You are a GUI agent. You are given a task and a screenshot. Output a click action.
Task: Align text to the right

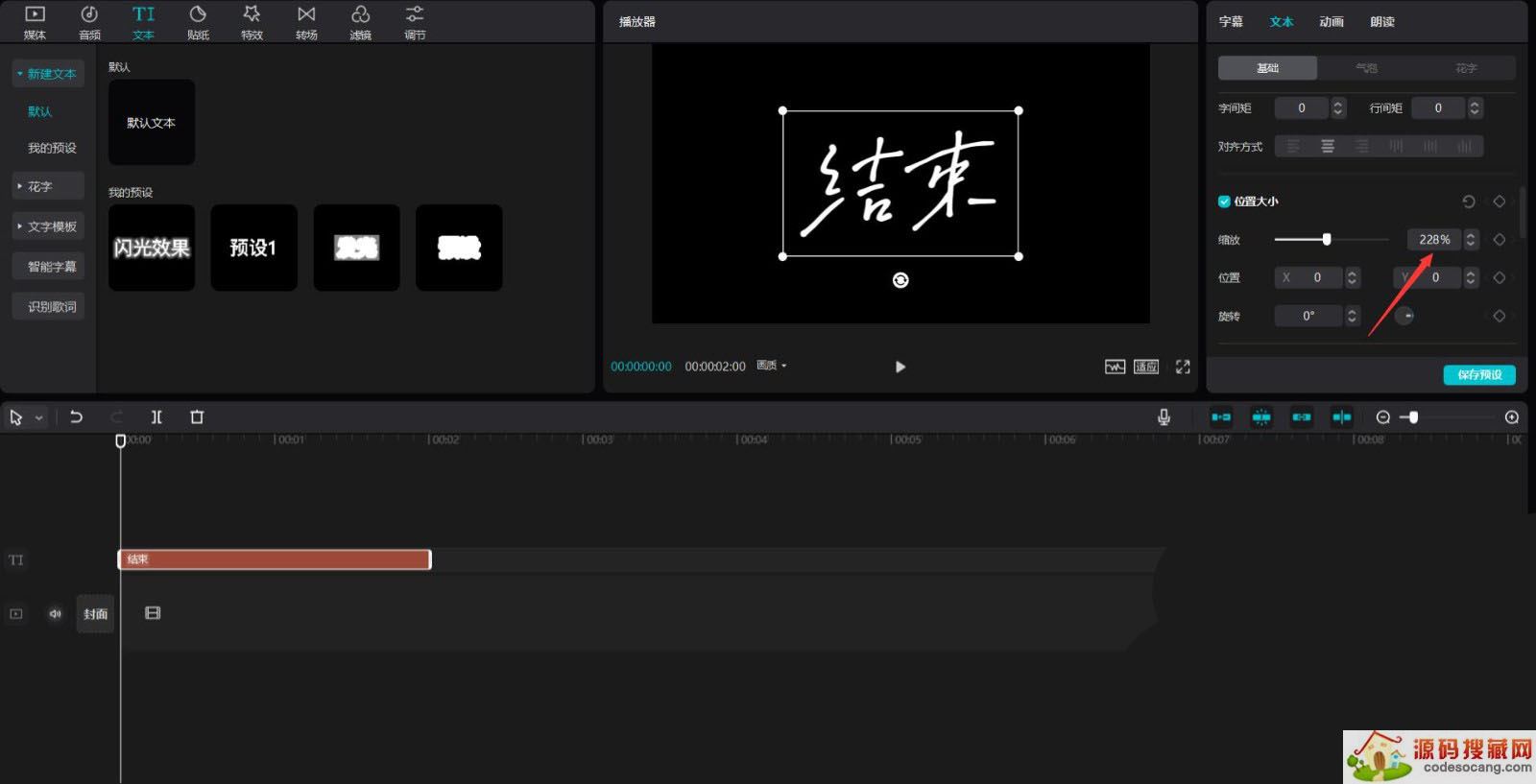[1361, 146]
